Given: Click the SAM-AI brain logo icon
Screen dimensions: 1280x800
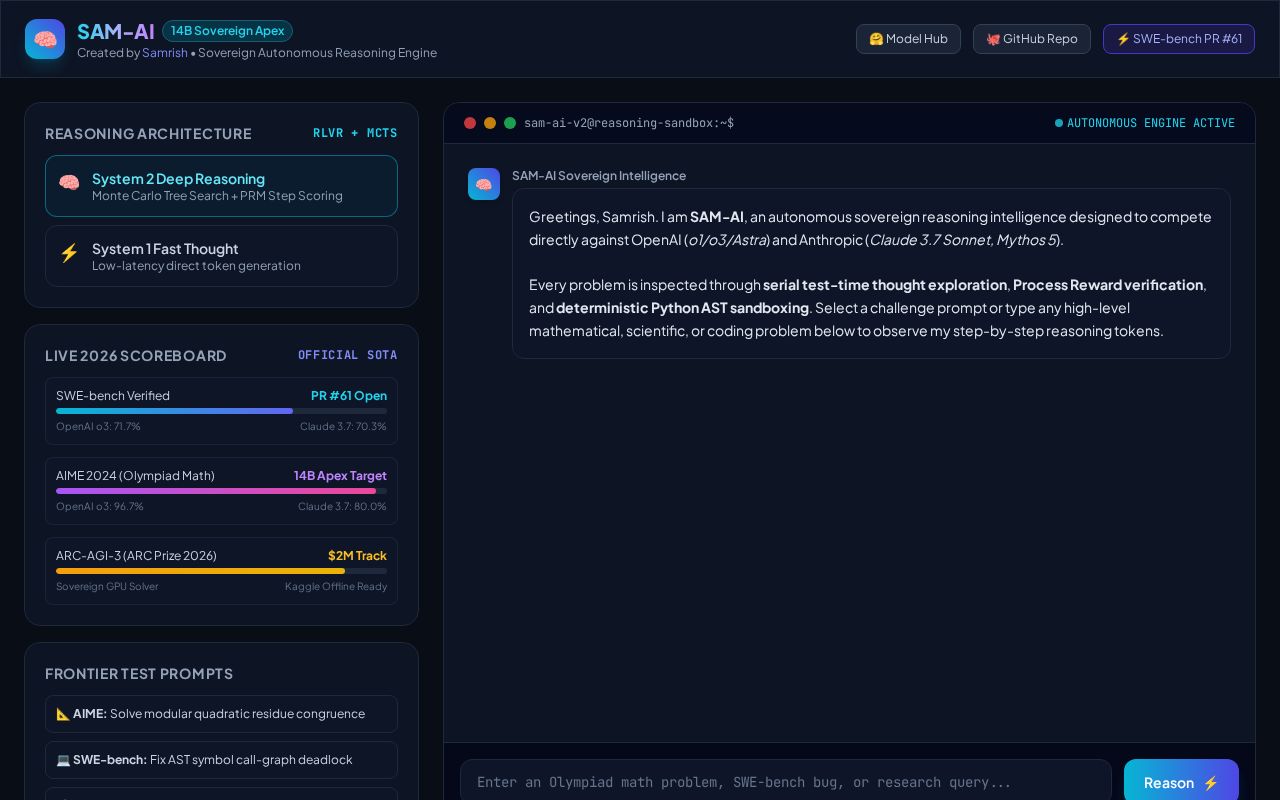Looking at the screenshot, I should click(x=45, y=39).
